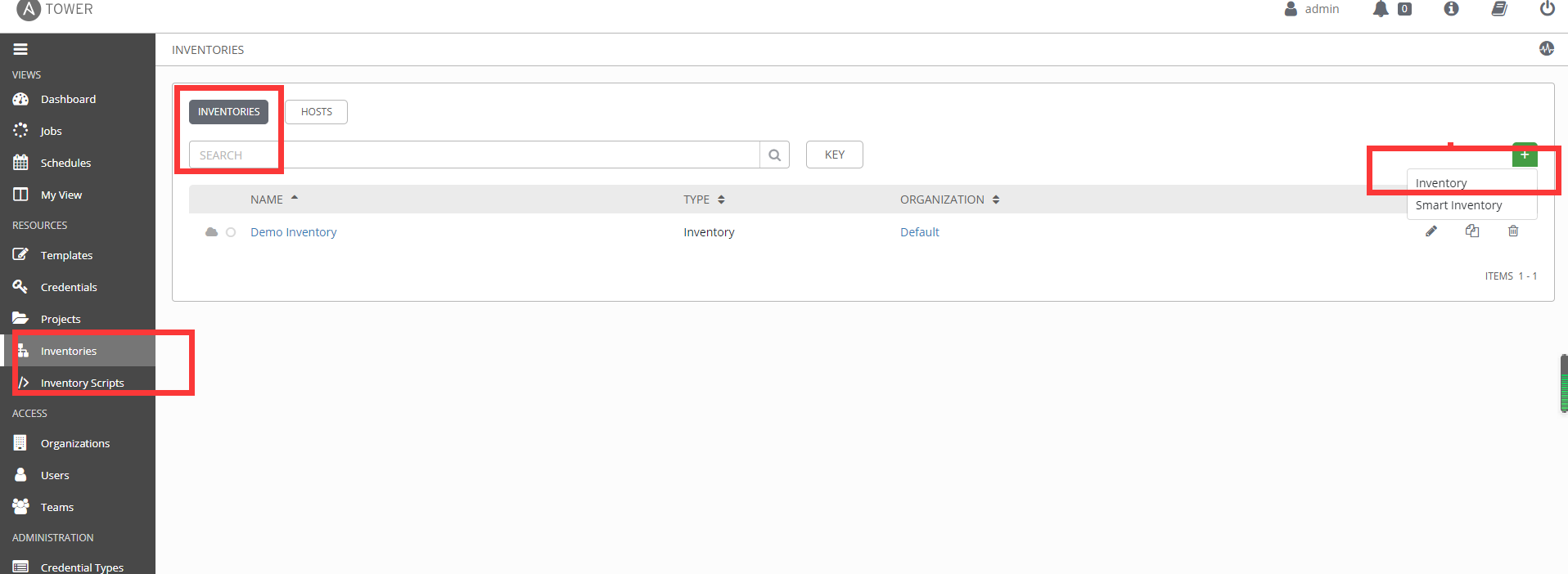The image size is (1568, 574).
Task: Sort the list by Type column
Action: [705, 200]
